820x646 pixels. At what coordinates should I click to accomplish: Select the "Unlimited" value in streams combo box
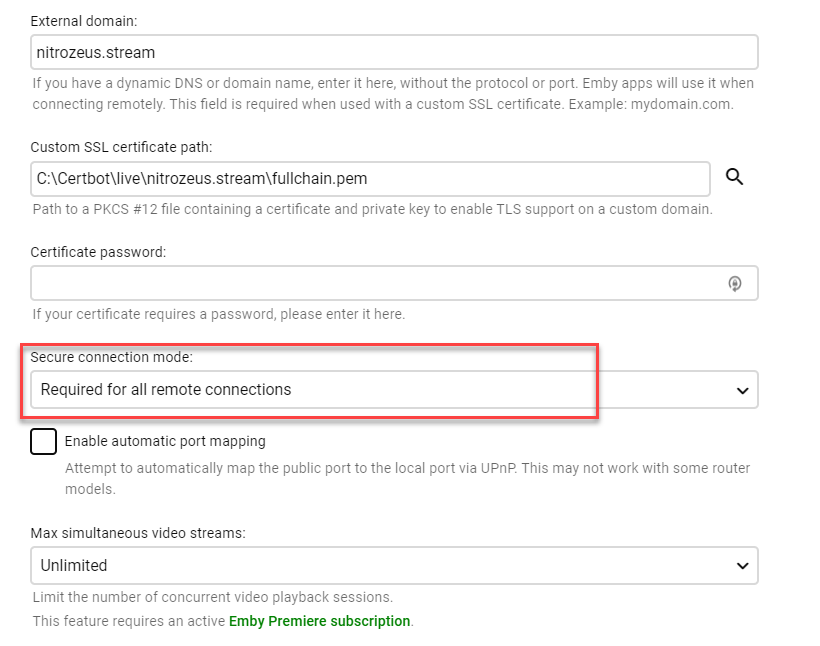pyautogui.click(x=74, y=566)
